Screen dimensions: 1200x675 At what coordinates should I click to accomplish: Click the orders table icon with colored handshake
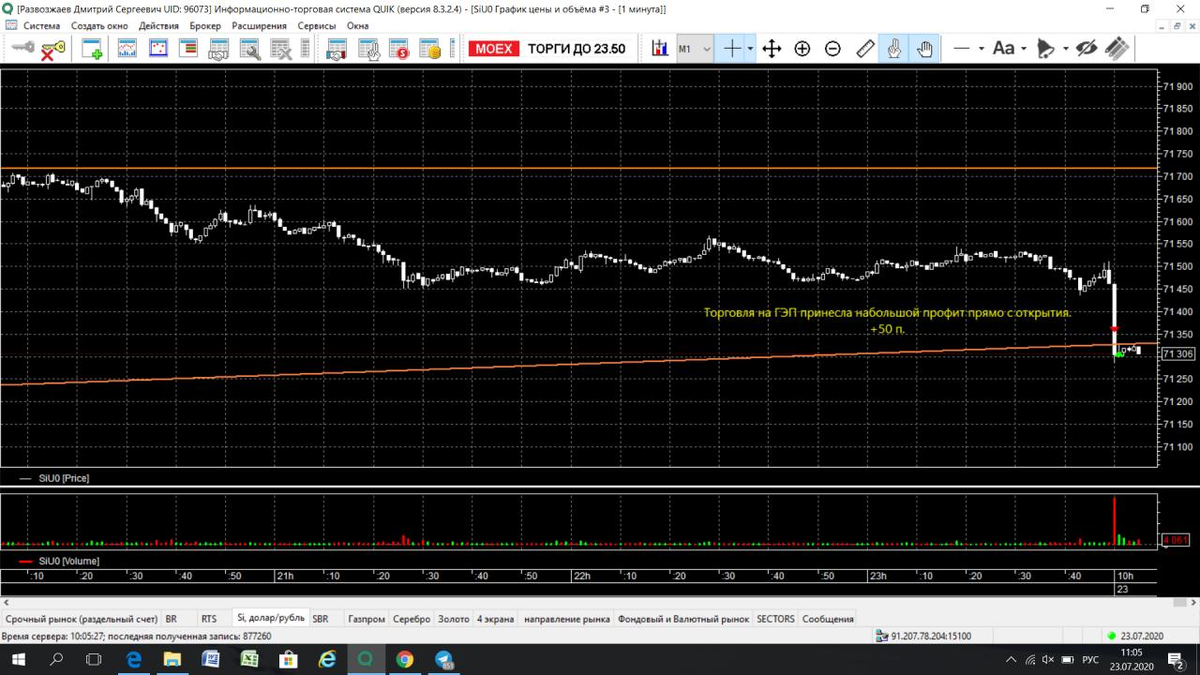click(336, 48)
